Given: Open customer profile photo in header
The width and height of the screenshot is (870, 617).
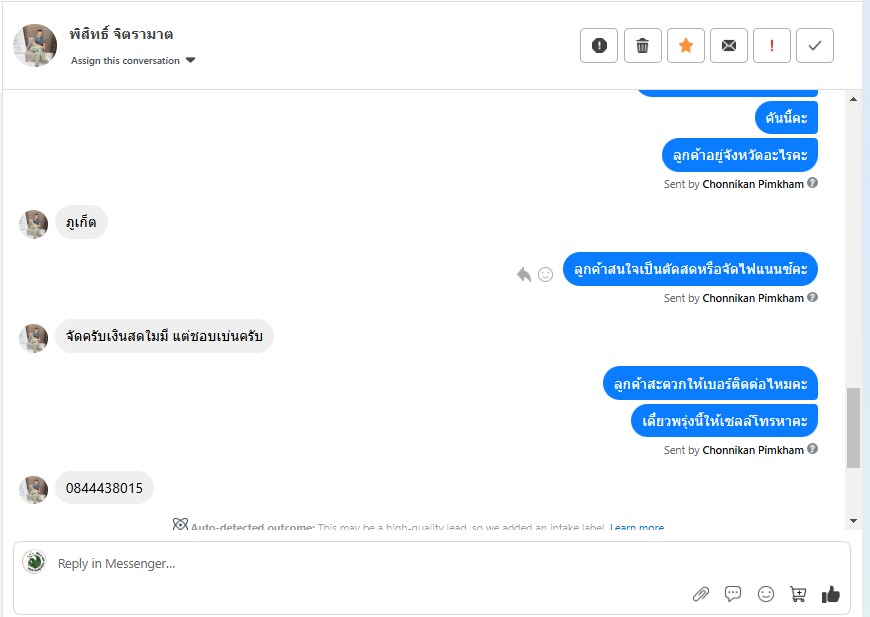Looking at the screenshot, I should 35,46.
